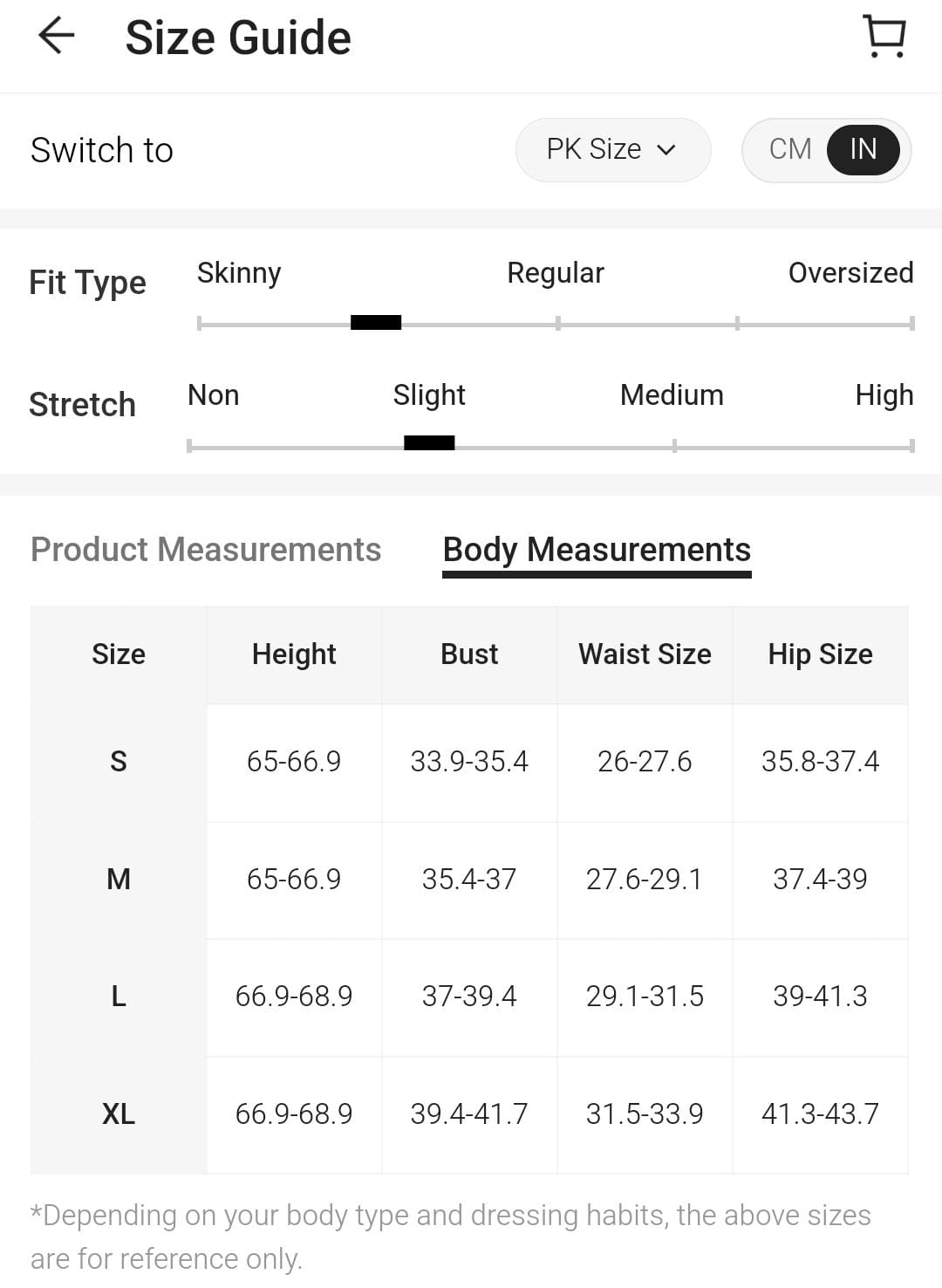Click the Height column header
The image size is (942, 1288).
pyautogui.click(x=294, y=654)
